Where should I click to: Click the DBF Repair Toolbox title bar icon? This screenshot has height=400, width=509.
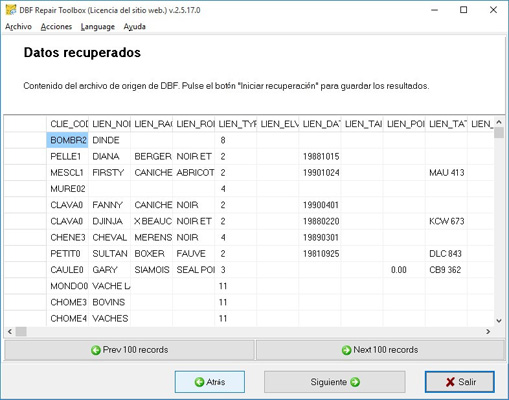pyautogui.click(x=11, y=10)
